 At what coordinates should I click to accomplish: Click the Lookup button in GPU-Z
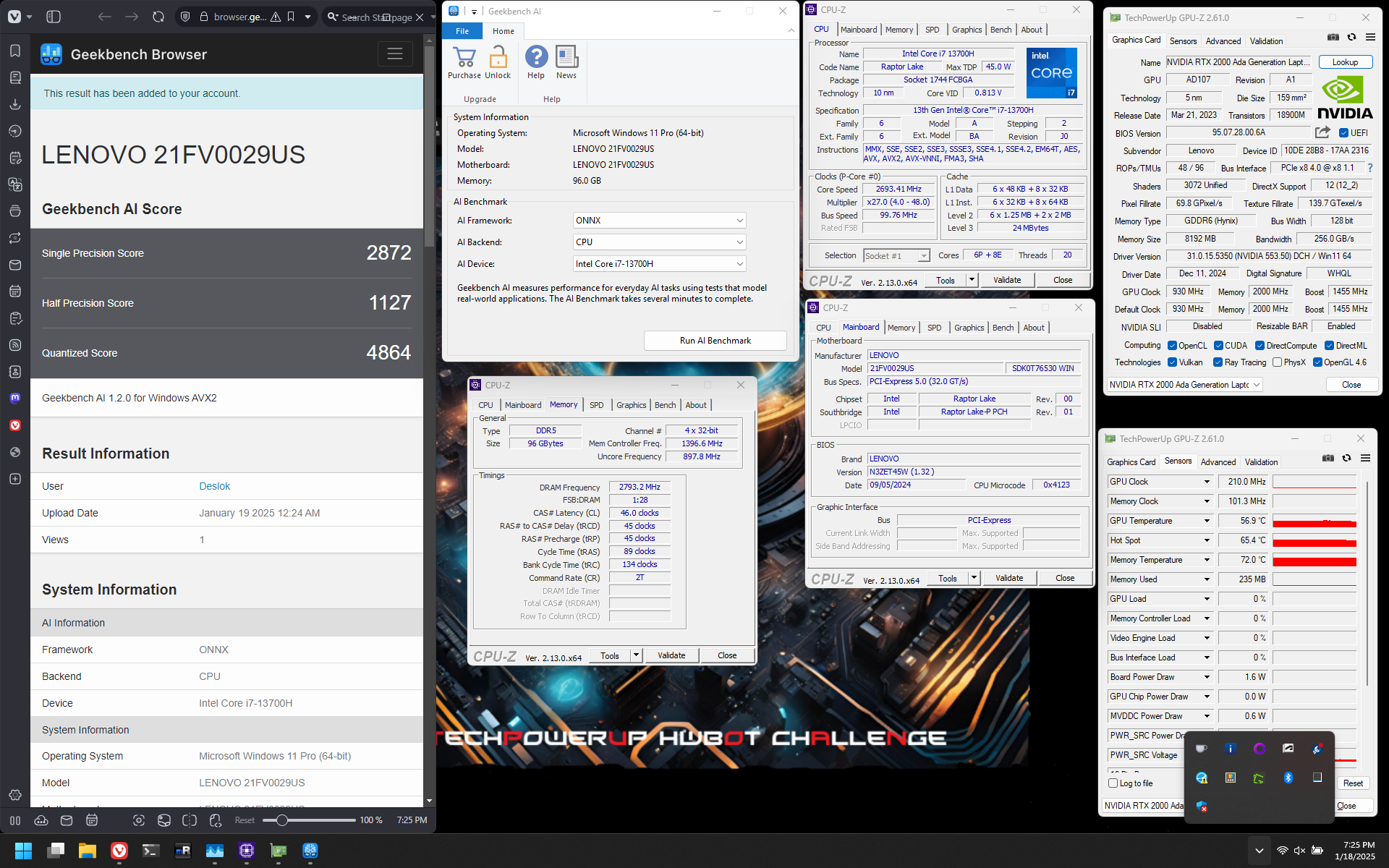point(1345,62)
